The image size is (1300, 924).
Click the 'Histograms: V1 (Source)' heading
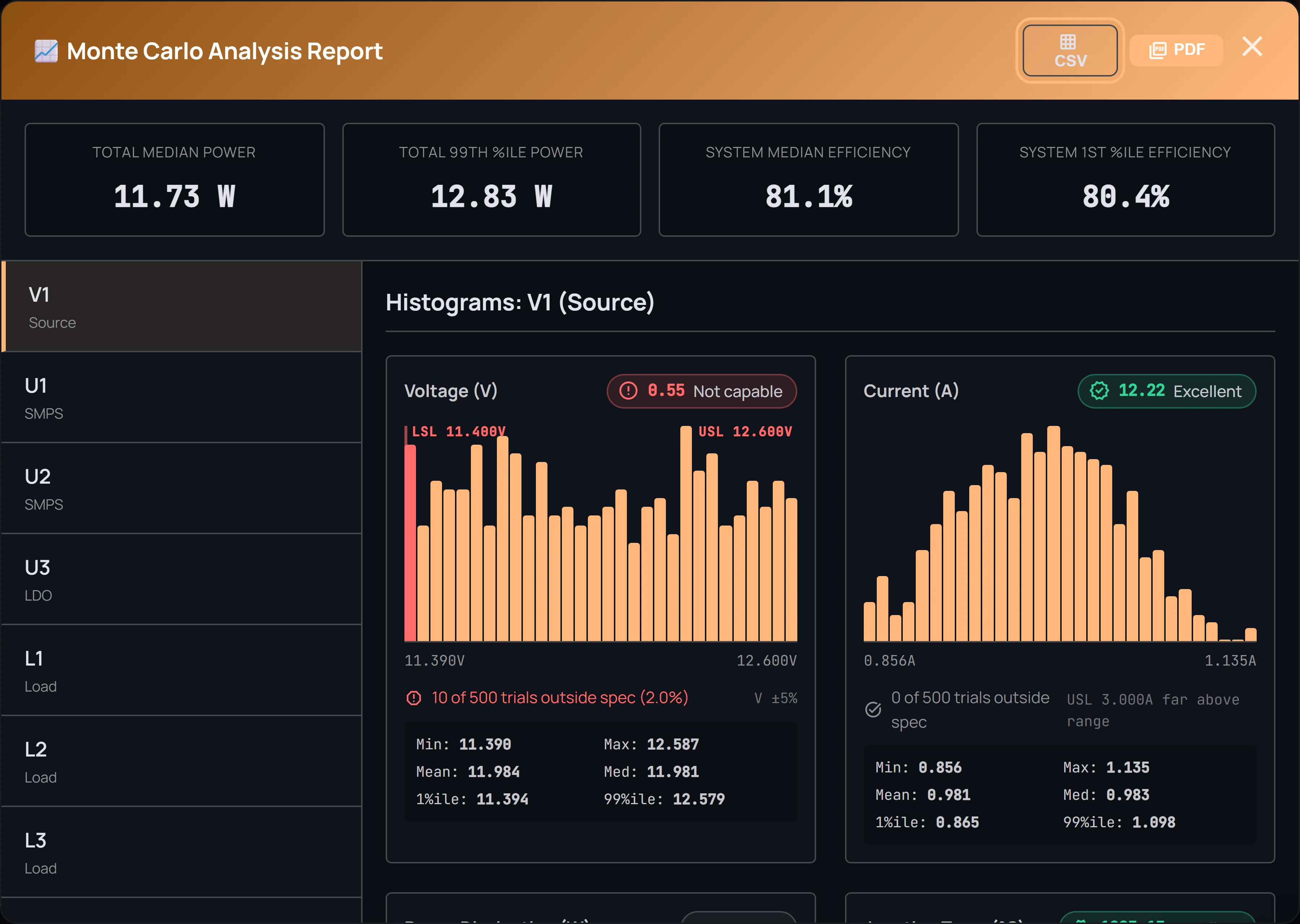click(520, 302)
